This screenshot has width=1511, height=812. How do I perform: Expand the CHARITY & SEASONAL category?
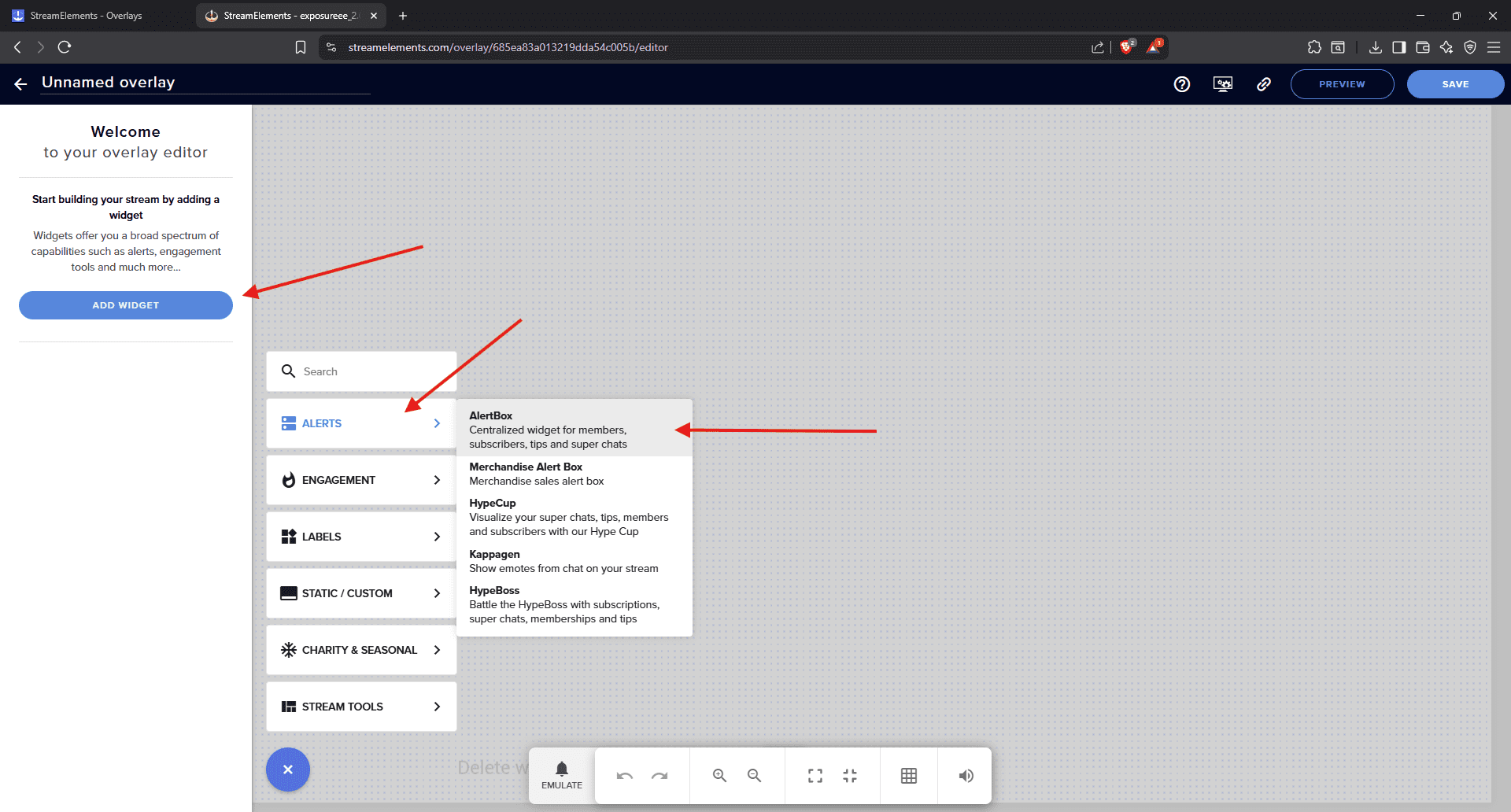(x=361, y=650)
